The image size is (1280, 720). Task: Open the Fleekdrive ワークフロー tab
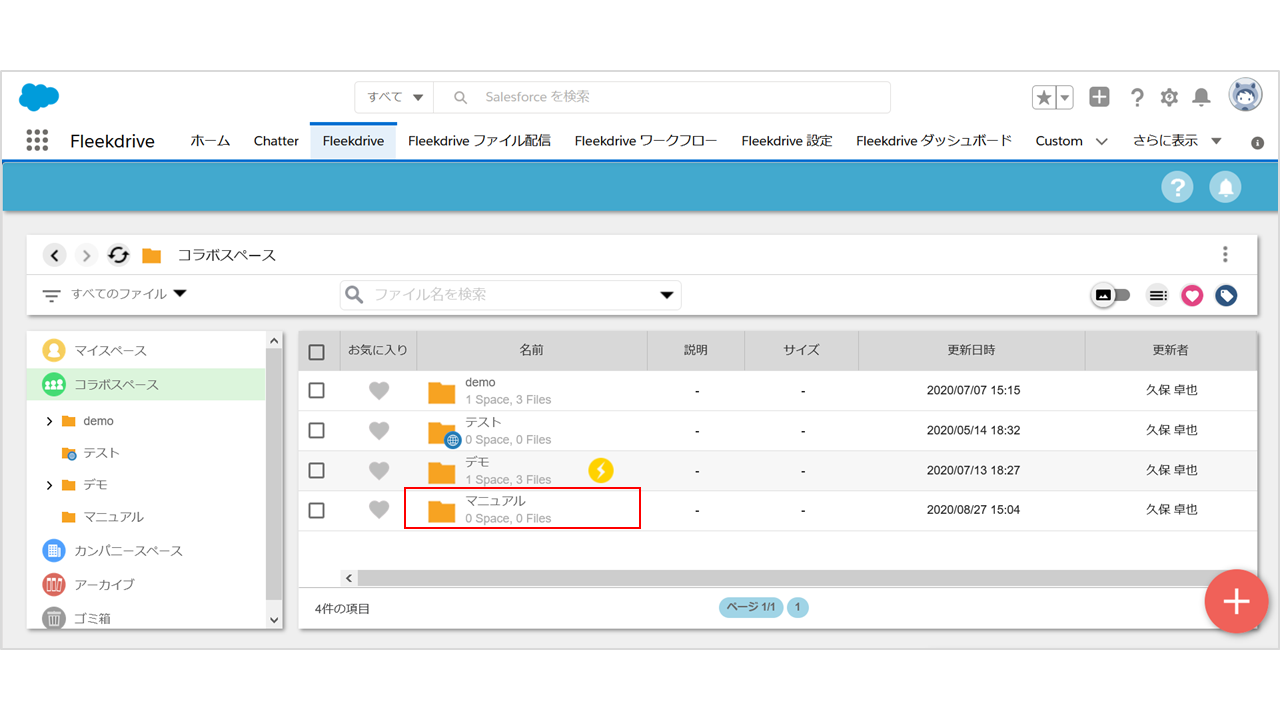pyautogui.click(x=646, y=141)
